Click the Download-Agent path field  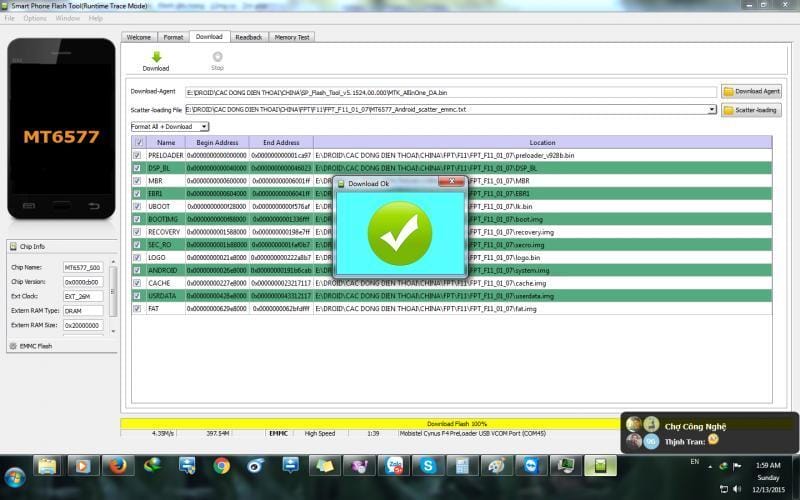tap(451, 92)
